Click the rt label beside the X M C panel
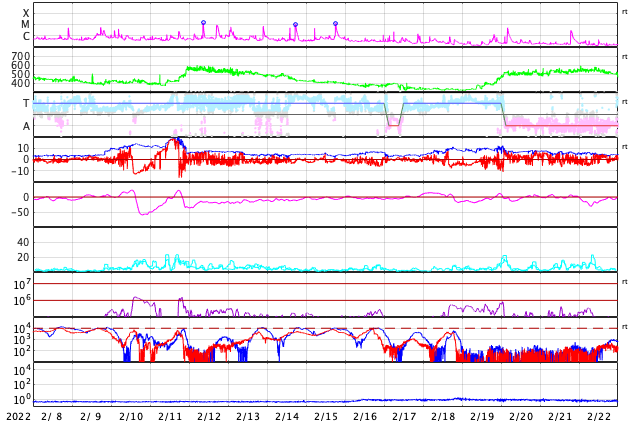 point(625,12)
